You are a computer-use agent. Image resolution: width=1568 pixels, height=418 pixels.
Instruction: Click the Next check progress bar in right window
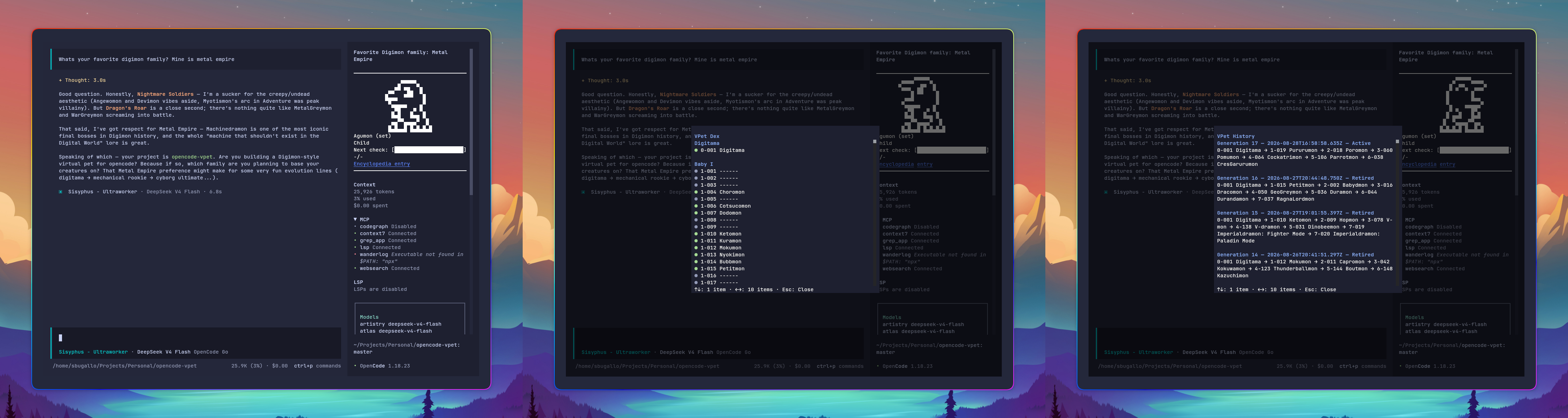click(1475, 150)
